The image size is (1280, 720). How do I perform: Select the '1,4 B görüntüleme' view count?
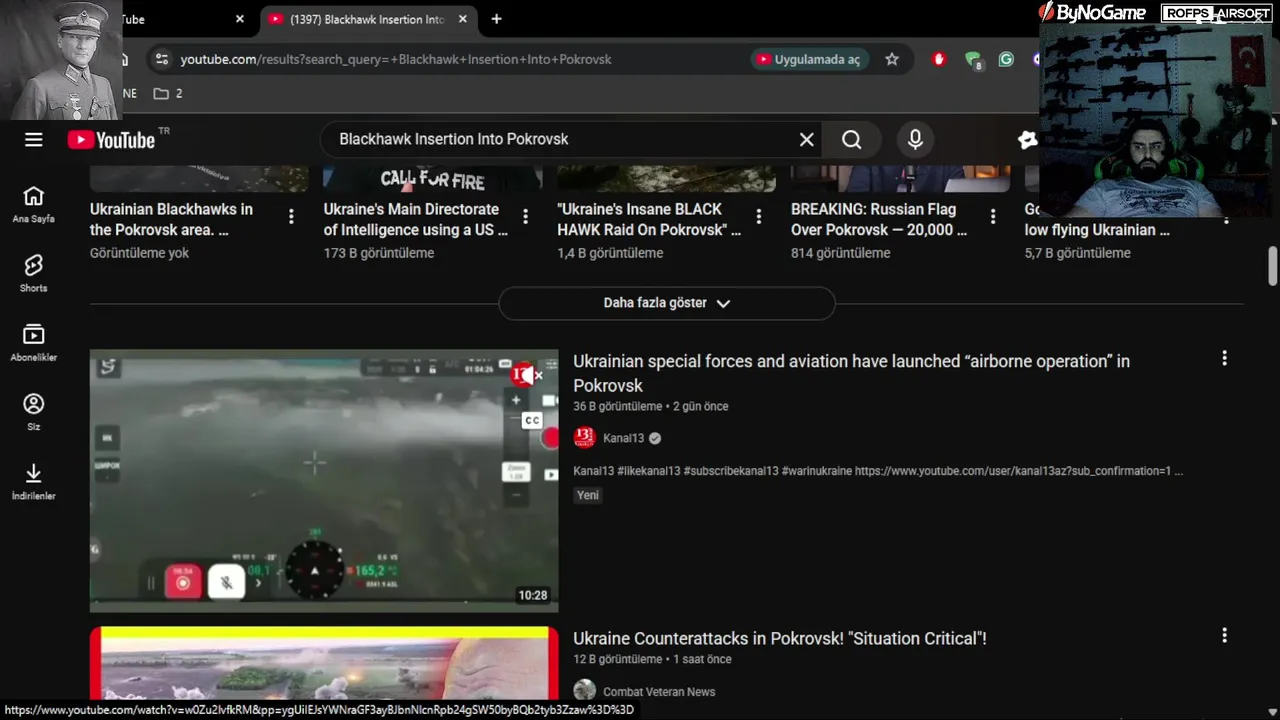(x=610, y=253)
